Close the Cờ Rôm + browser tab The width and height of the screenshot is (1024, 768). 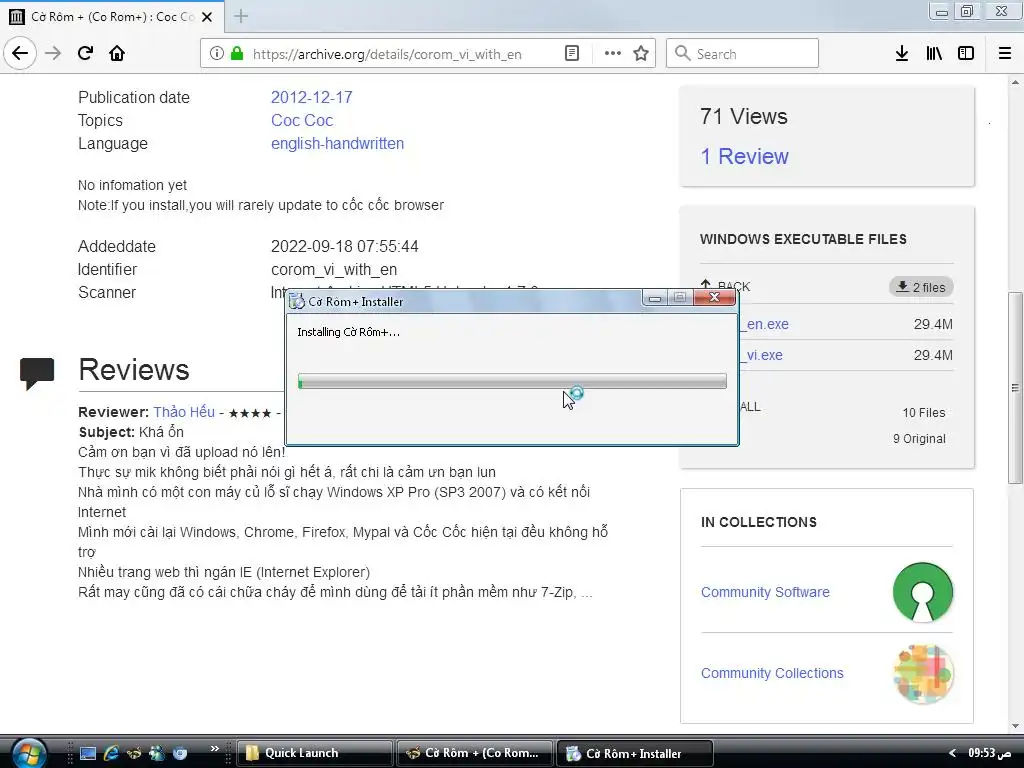point(207,17)
